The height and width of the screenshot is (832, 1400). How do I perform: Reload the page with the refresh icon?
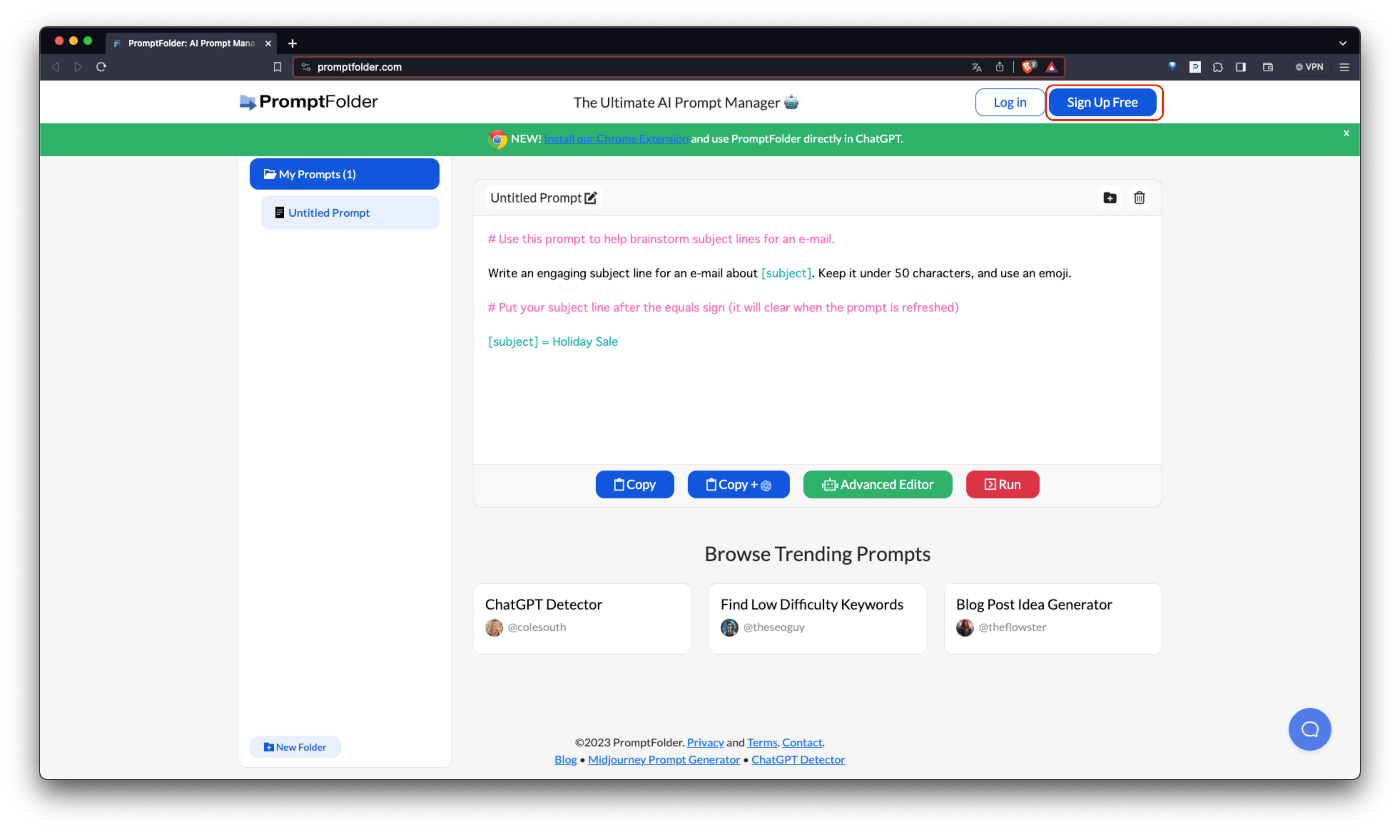click(x=101, y=67)
